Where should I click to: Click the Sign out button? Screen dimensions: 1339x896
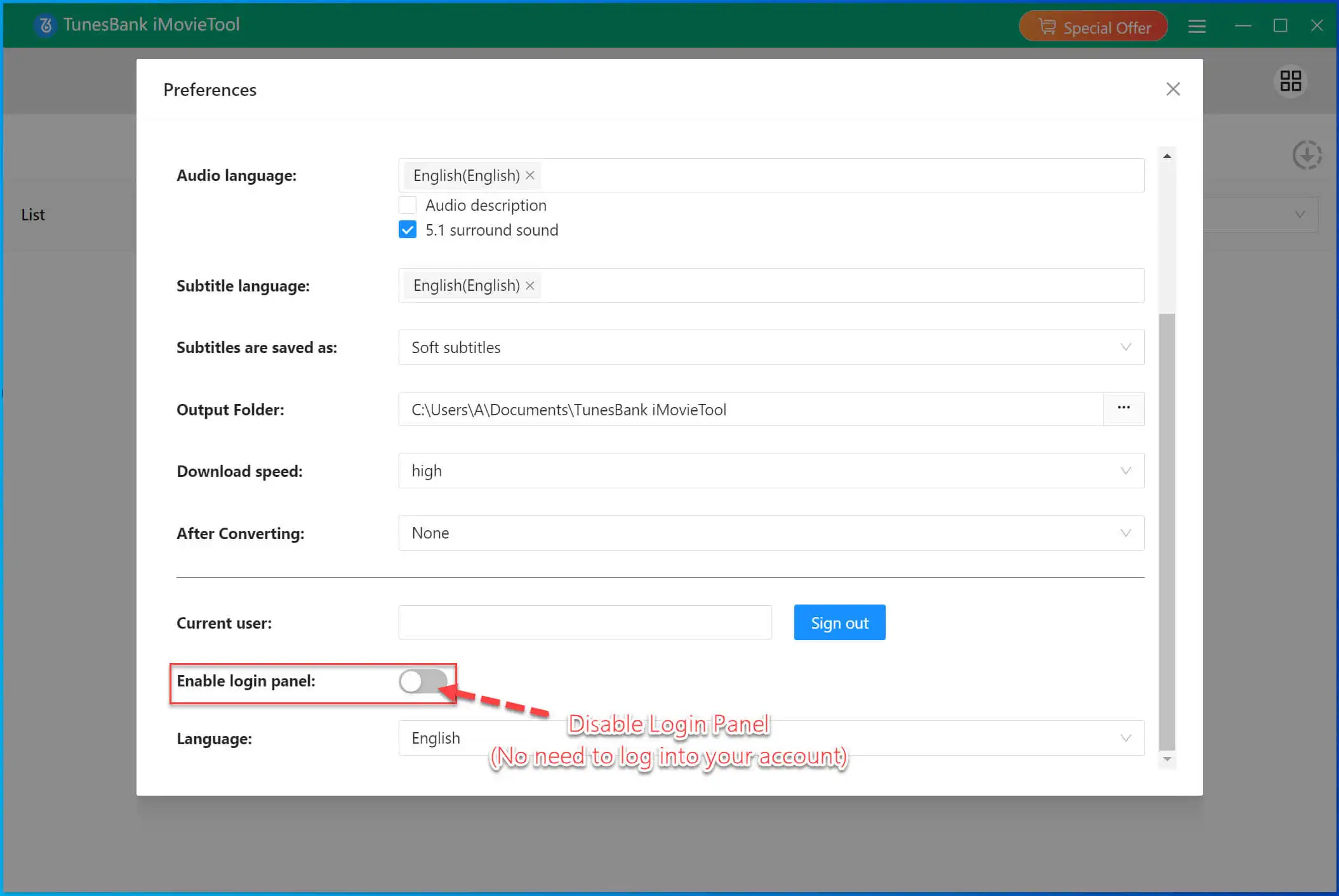[839, 622]
